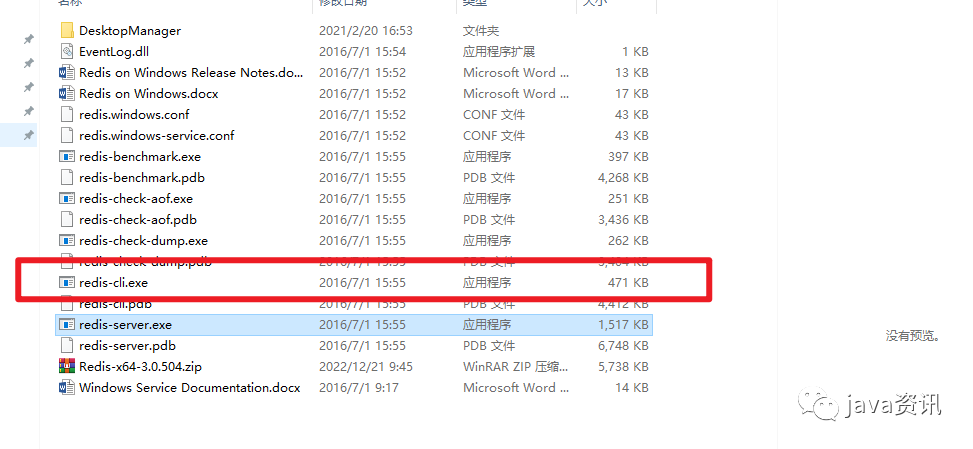Select the file name EventLog.dll
Image resolution: width=973 pixels, height=449 pixels.
click(x=114, y=51)
